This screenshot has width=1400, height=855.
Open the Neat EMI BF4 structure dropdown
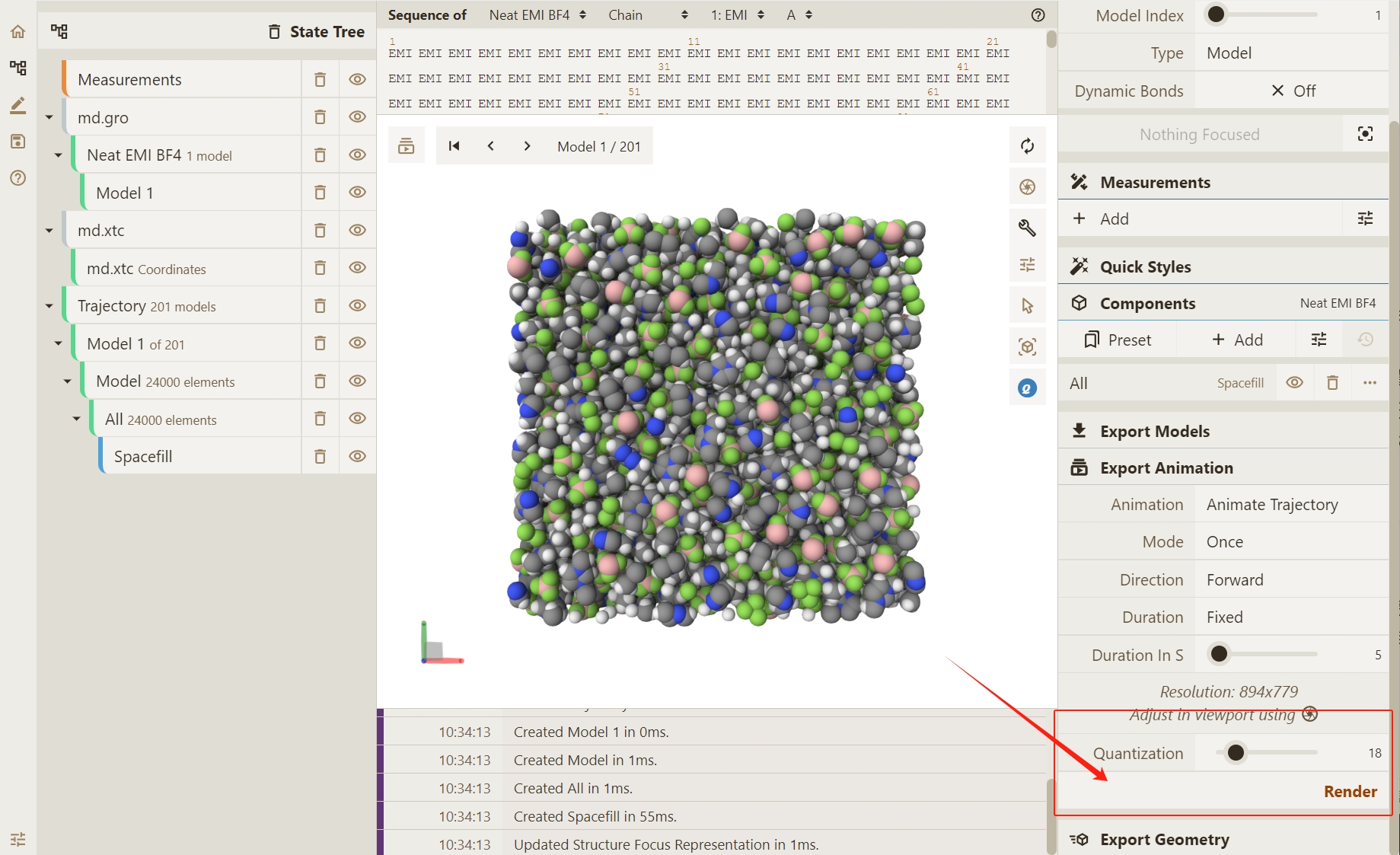click(x=537, y=15)
